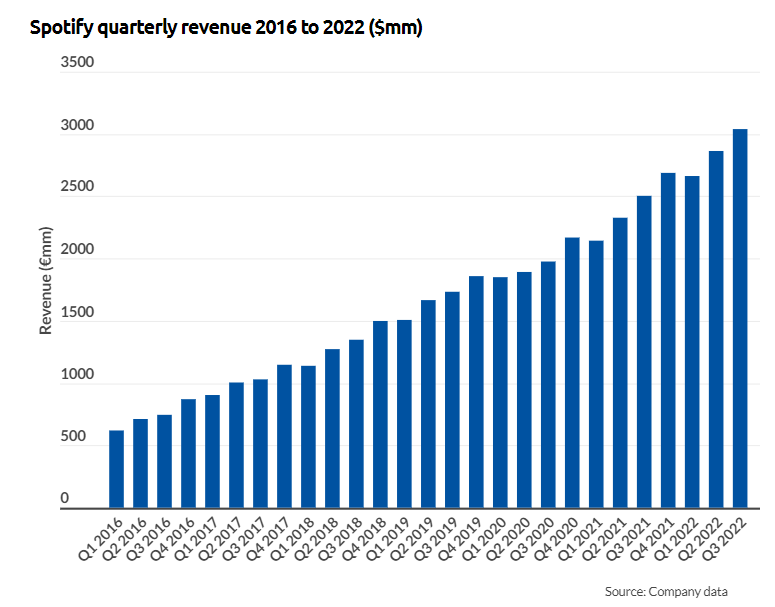The height and width of the screenshot is (607, 775).
Task: Click the Q3 2020 bar
Action: (548, 384)
